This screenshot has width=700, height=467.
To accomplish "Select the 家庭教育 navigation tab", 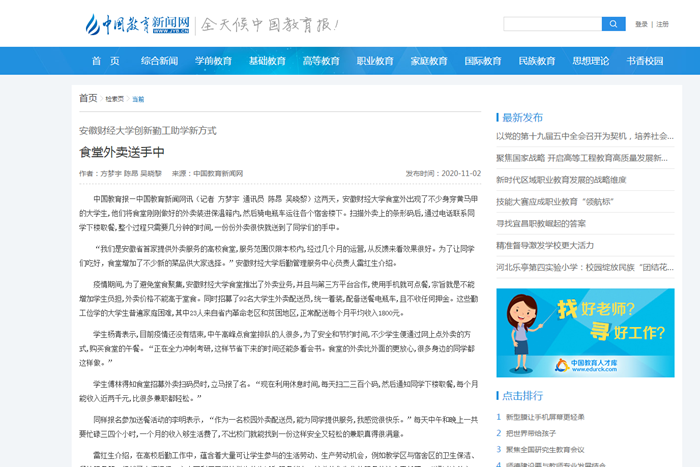I will [x=429, y=61].
